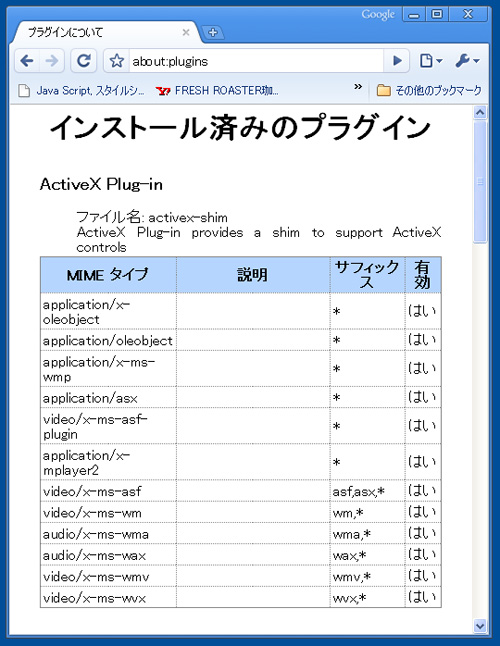Open the page menu icon
The image size is (500, 646).
[430, 61]
